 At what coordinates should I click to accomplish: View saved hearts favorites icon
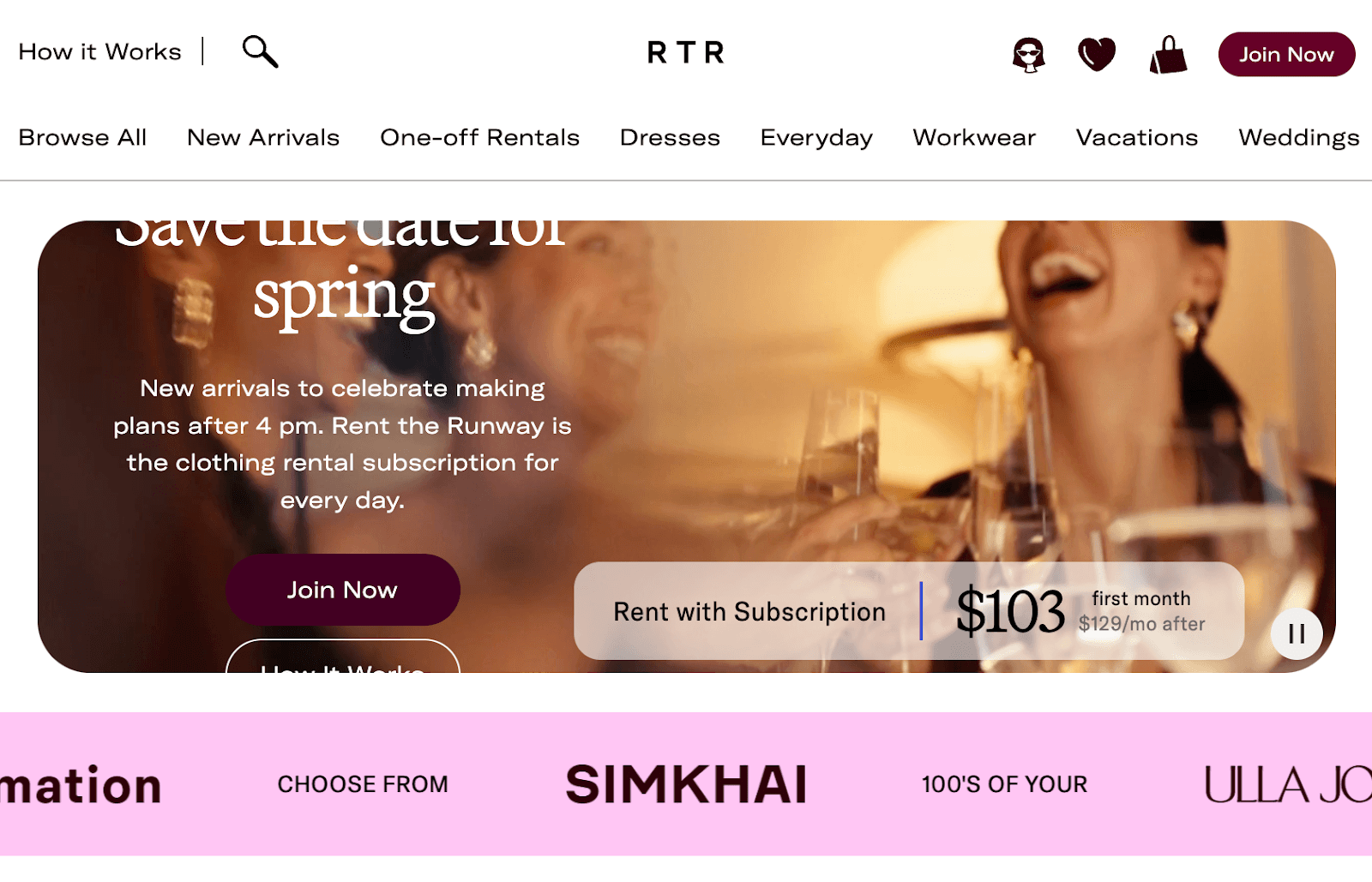click(1097, 54)
